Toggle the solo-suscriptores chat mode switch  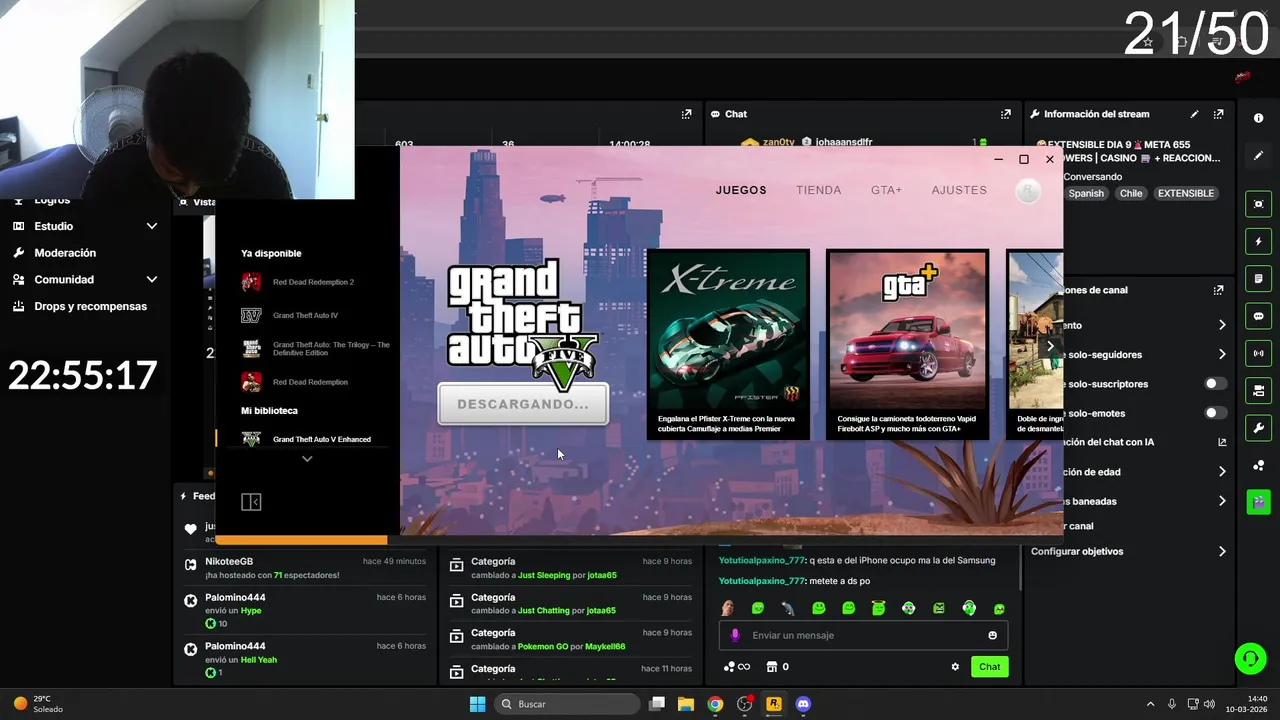1215,384
